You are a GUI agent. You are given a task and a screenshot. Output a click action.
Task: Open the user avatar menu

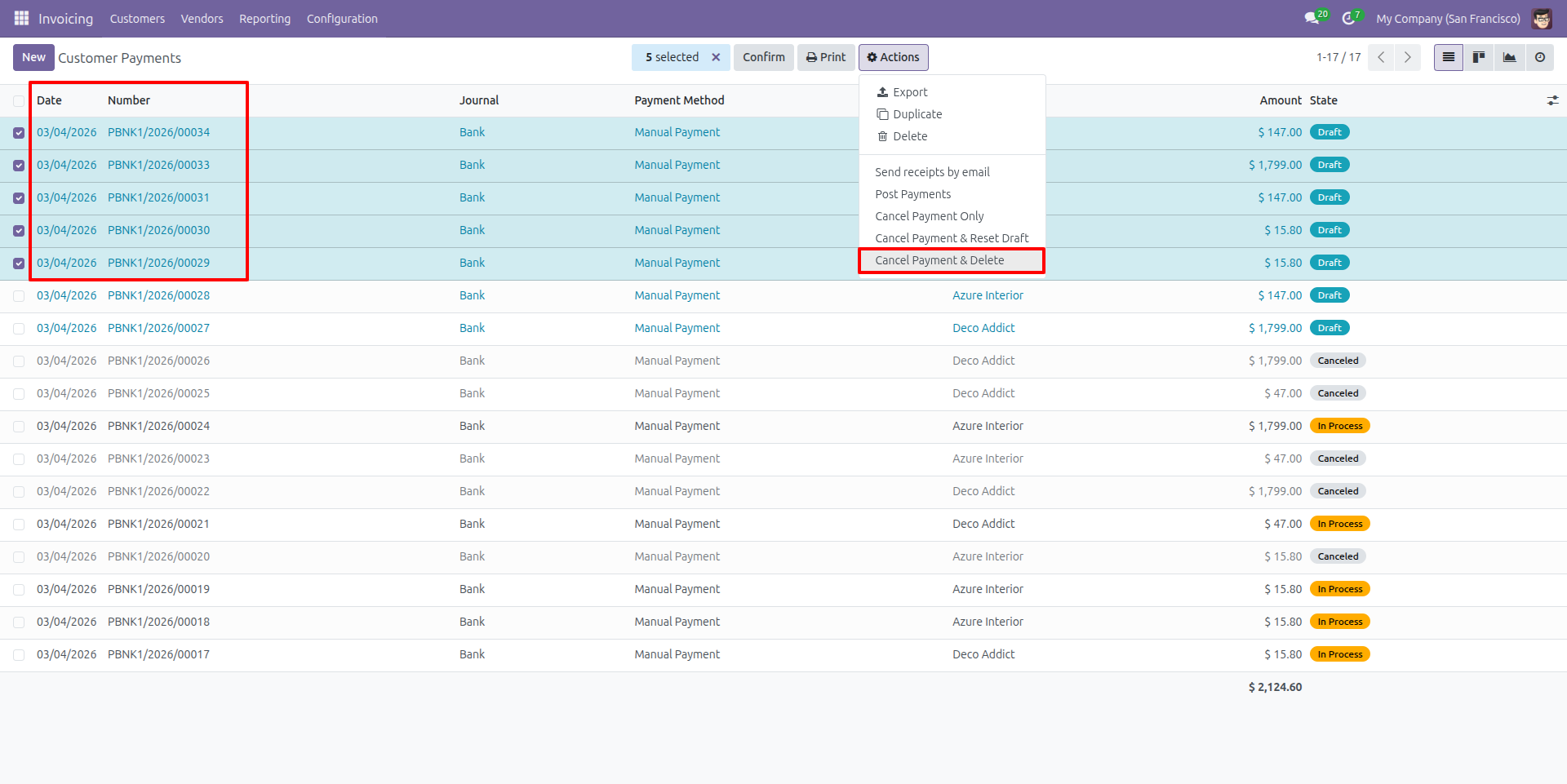1542,18
